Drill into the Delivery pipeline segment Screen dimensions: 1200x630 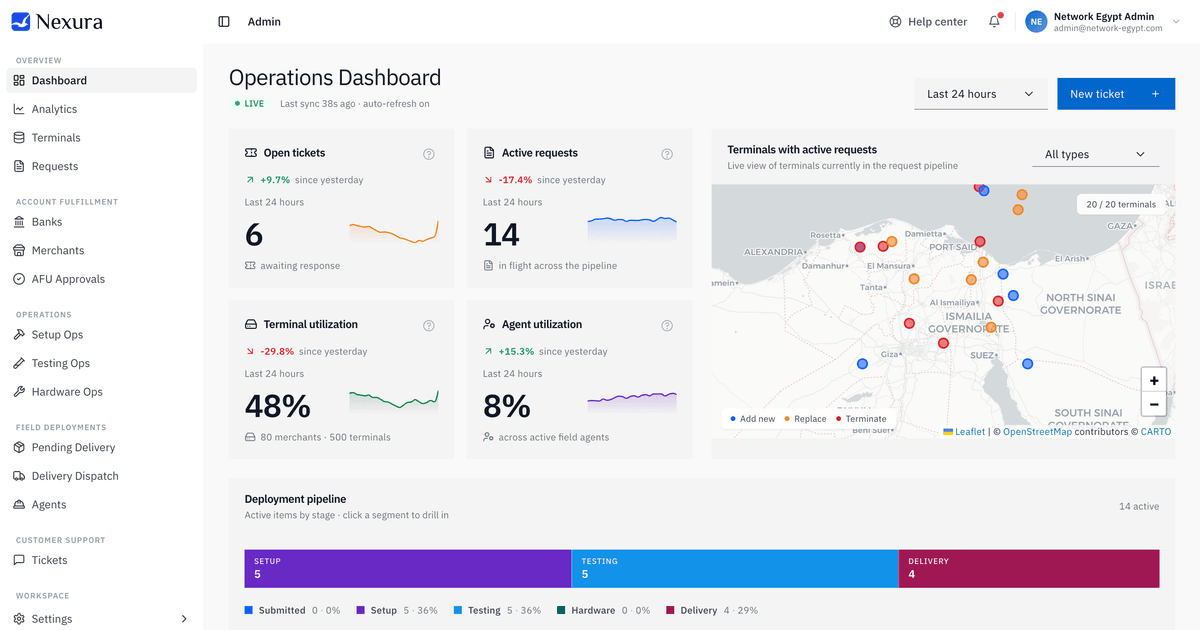1029,568
